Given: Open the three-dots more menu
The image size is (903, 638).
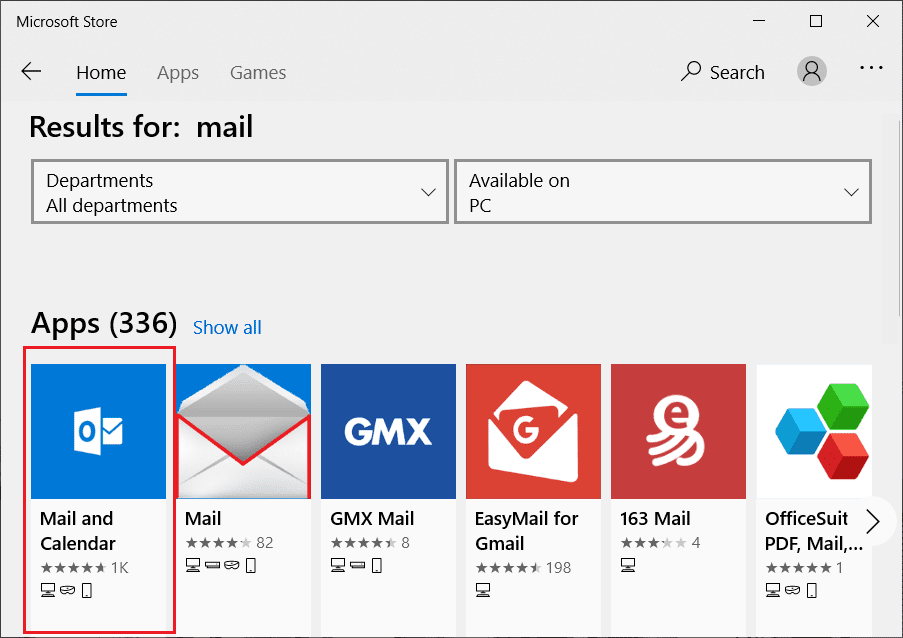Looking at the screenshot, I should 871,68.
